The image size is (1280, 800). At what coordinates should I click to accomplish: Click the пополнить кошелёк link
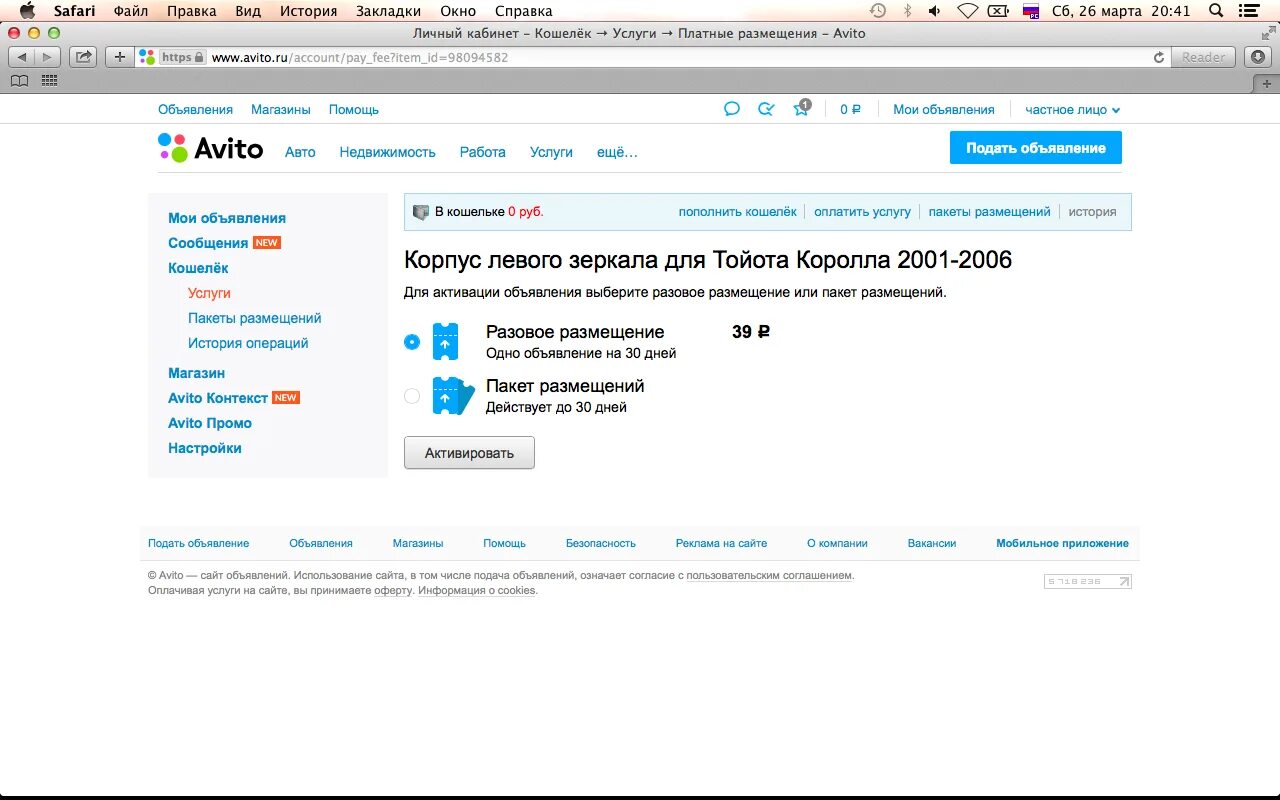click(738, 212)
